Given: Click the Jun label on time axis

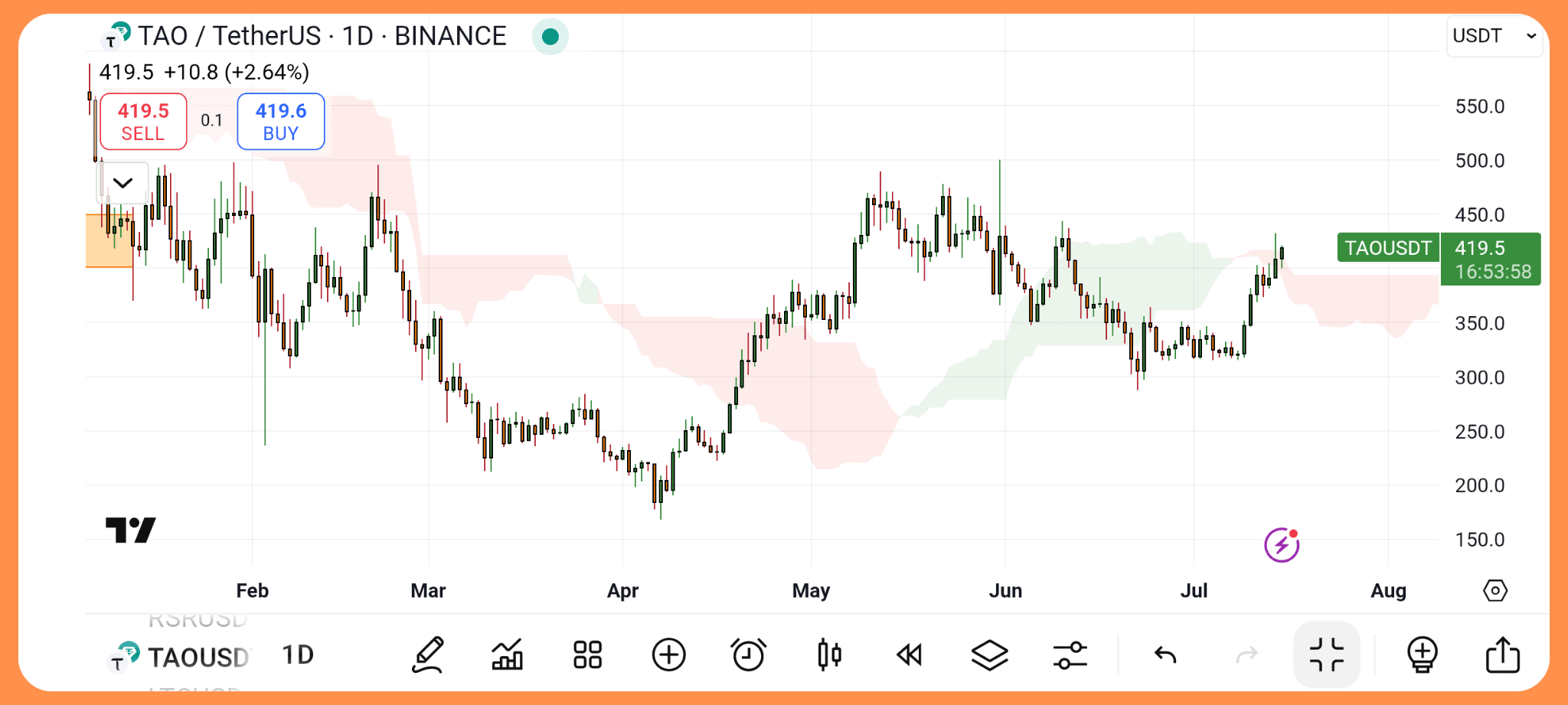Looking at the screenshot, I should click(1005, 591).
